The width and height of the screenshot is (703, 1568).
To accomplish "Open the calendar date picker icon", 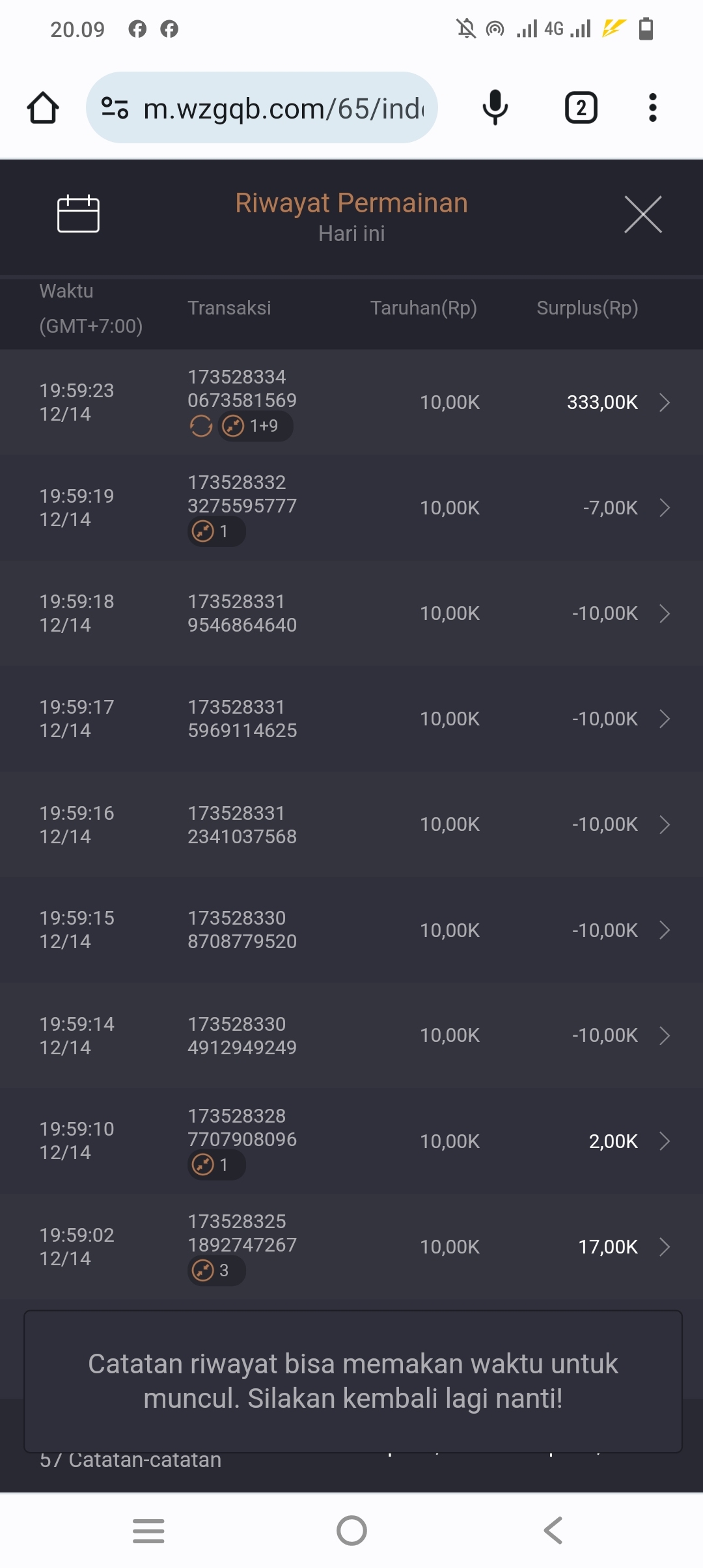I will pyautogui.click(x=78, y=214).
